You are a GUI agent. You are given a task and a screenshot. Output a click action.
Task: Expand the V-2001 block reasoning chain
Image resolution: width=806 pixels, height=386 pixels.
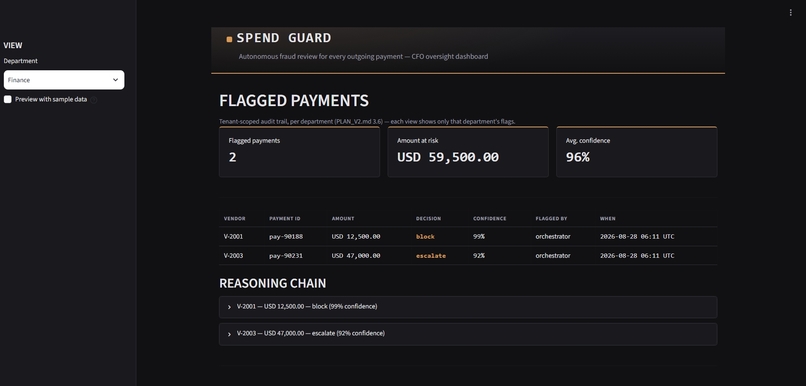click(x=468, y=307)
